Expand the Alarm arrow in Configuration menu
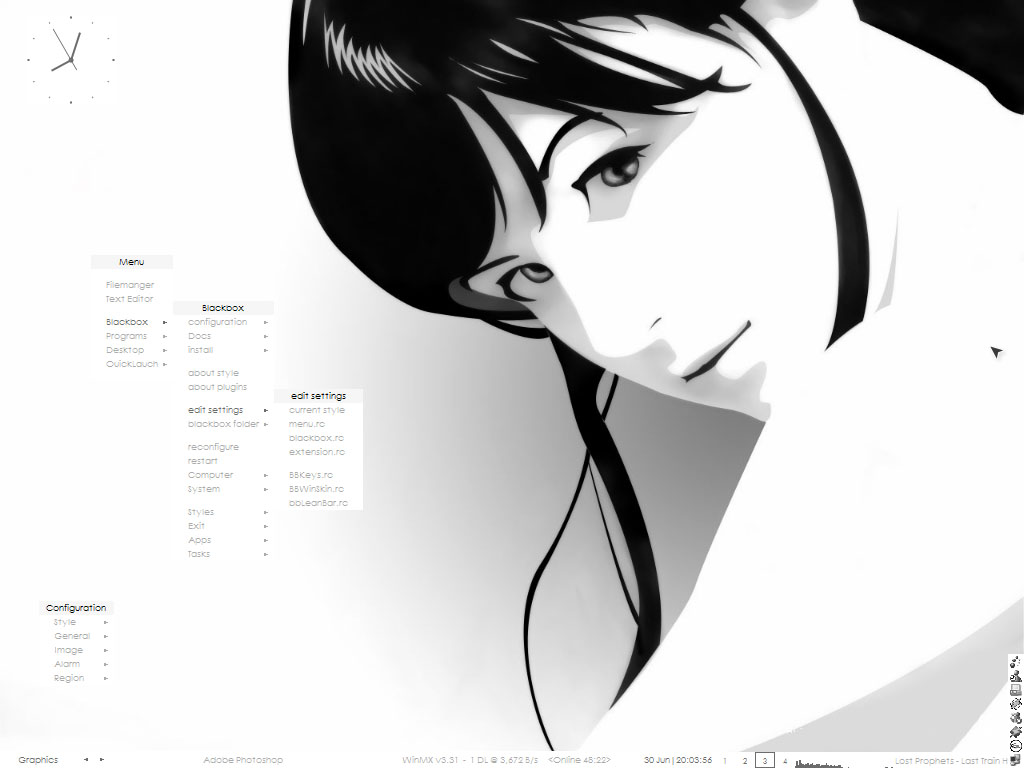This screenshot has height=768, width=1024. [x=106, y=664]
